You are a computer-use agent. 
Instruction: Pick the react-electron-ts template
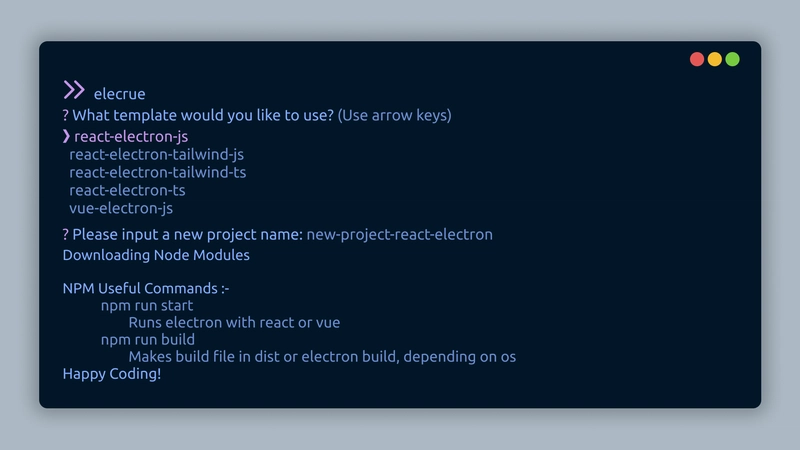pos(128,190)
